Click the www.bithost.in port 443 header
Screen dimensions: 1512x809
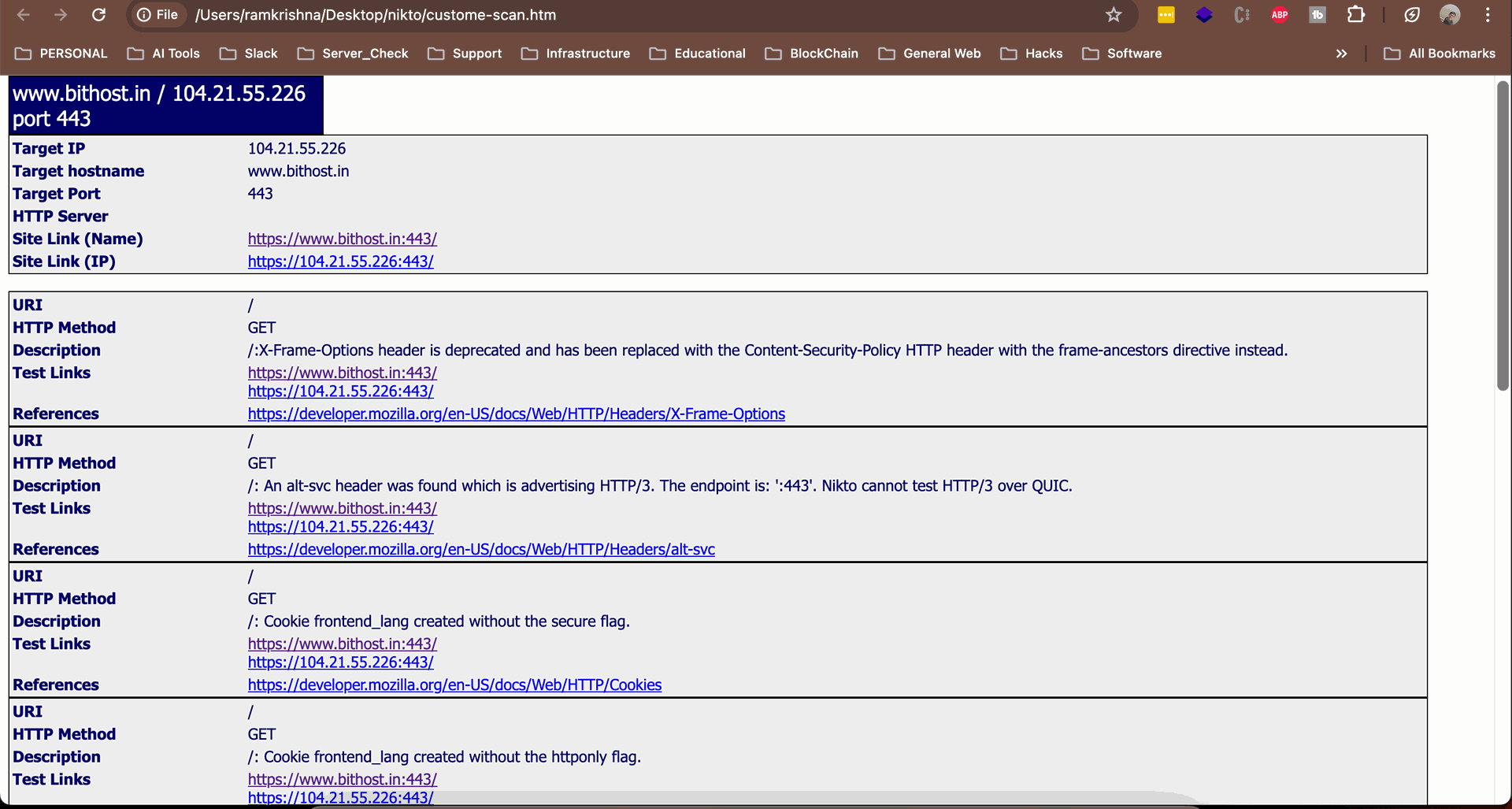pyautogui.click(x=166, y=106)
